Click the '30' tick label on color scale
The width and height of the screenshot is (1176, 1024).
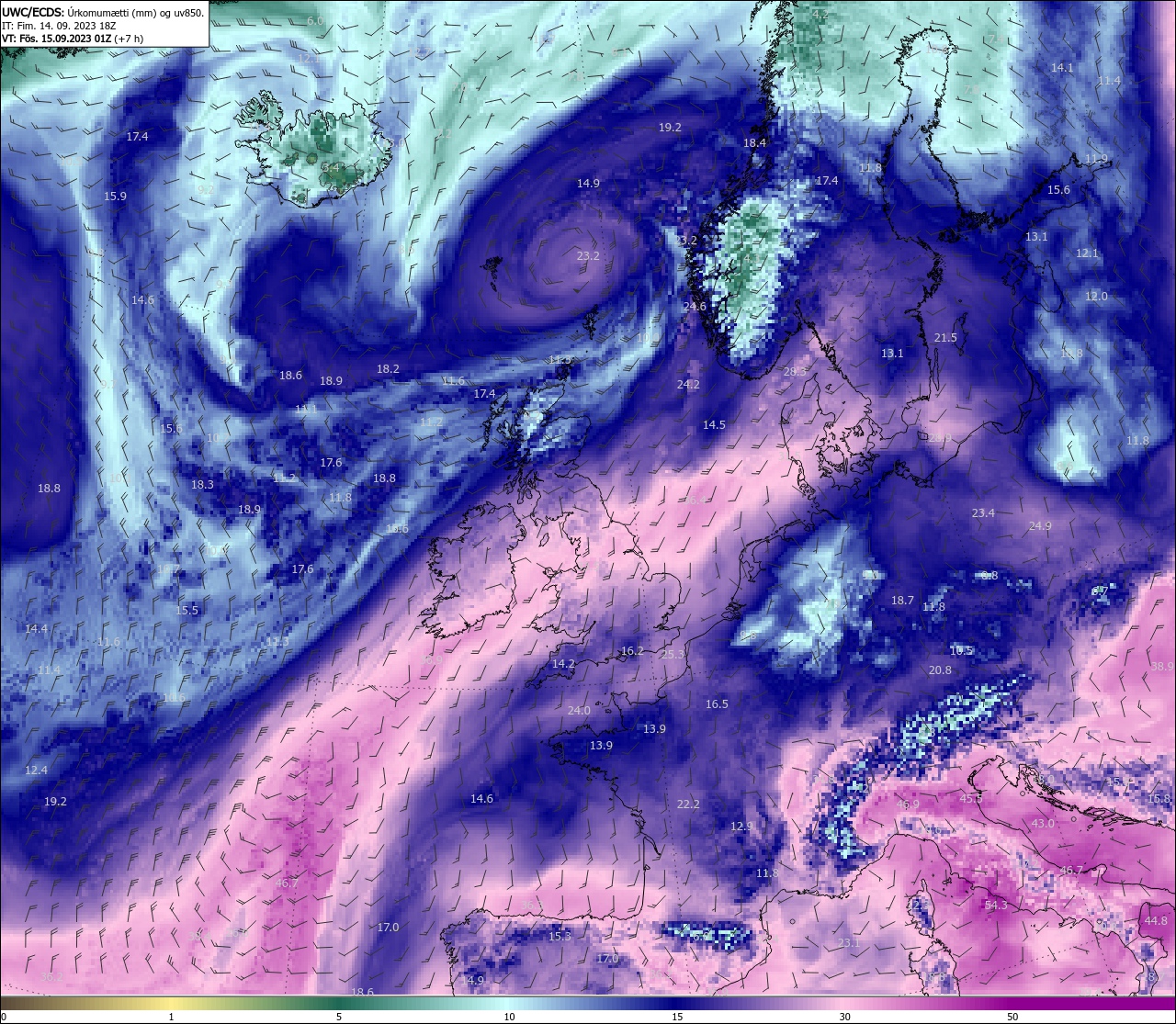844,1017
